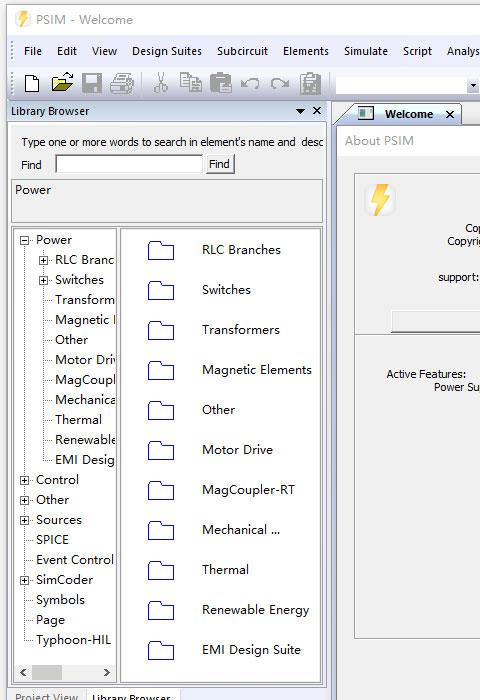
Task: Open the Script menu
Action: click(x=417, y=51)
